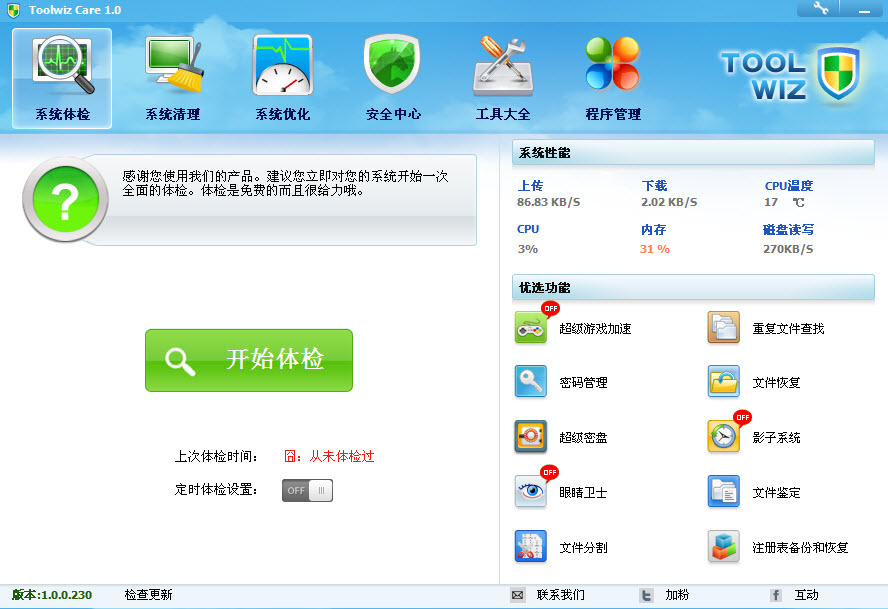This screenshot has height=609, width=888.
Task: Open 超级密盘 label
Action: (x=583, y=437)
